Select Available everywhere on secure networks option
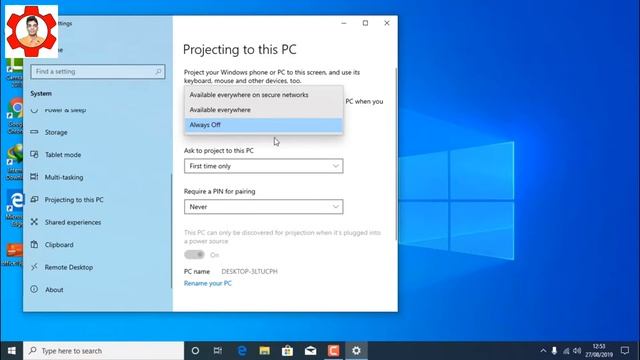This screenshot has width=640, height=360. point(263,95)
